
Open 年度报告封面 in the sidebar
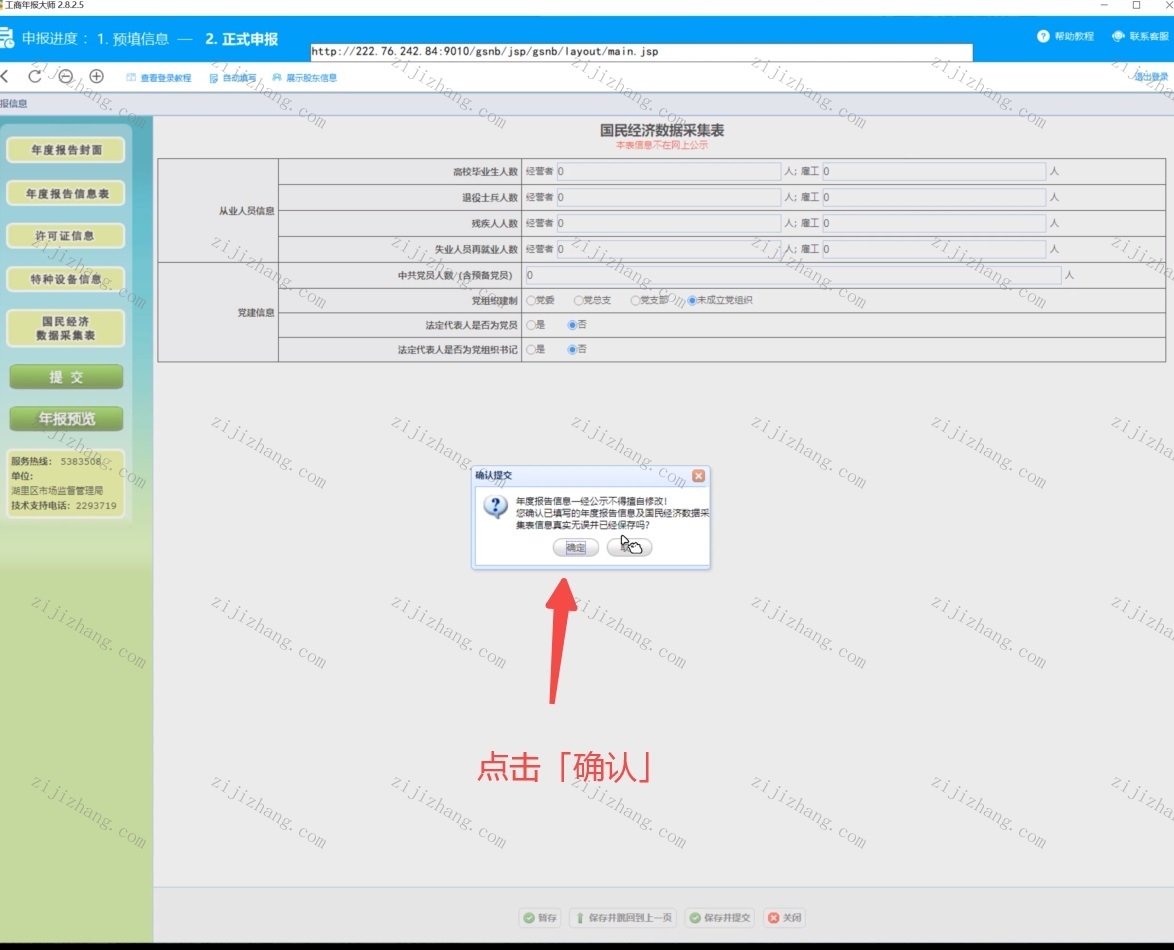click(66, 150)
